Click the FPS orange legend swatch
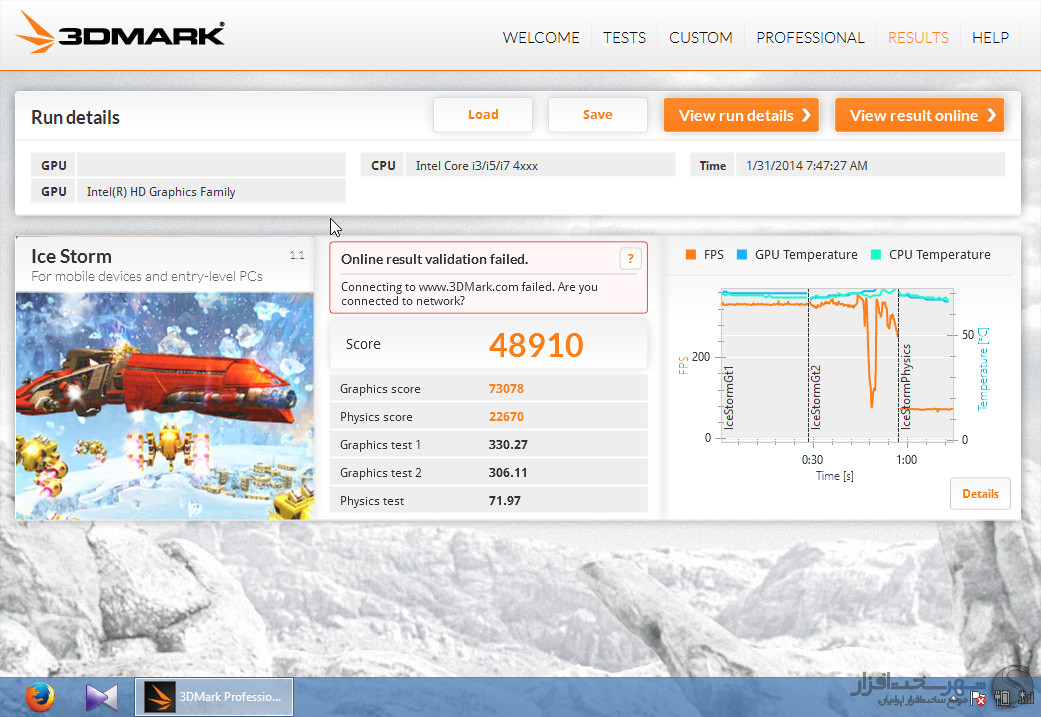Viewport: 1041px width, 717px height. coord(690,255)
